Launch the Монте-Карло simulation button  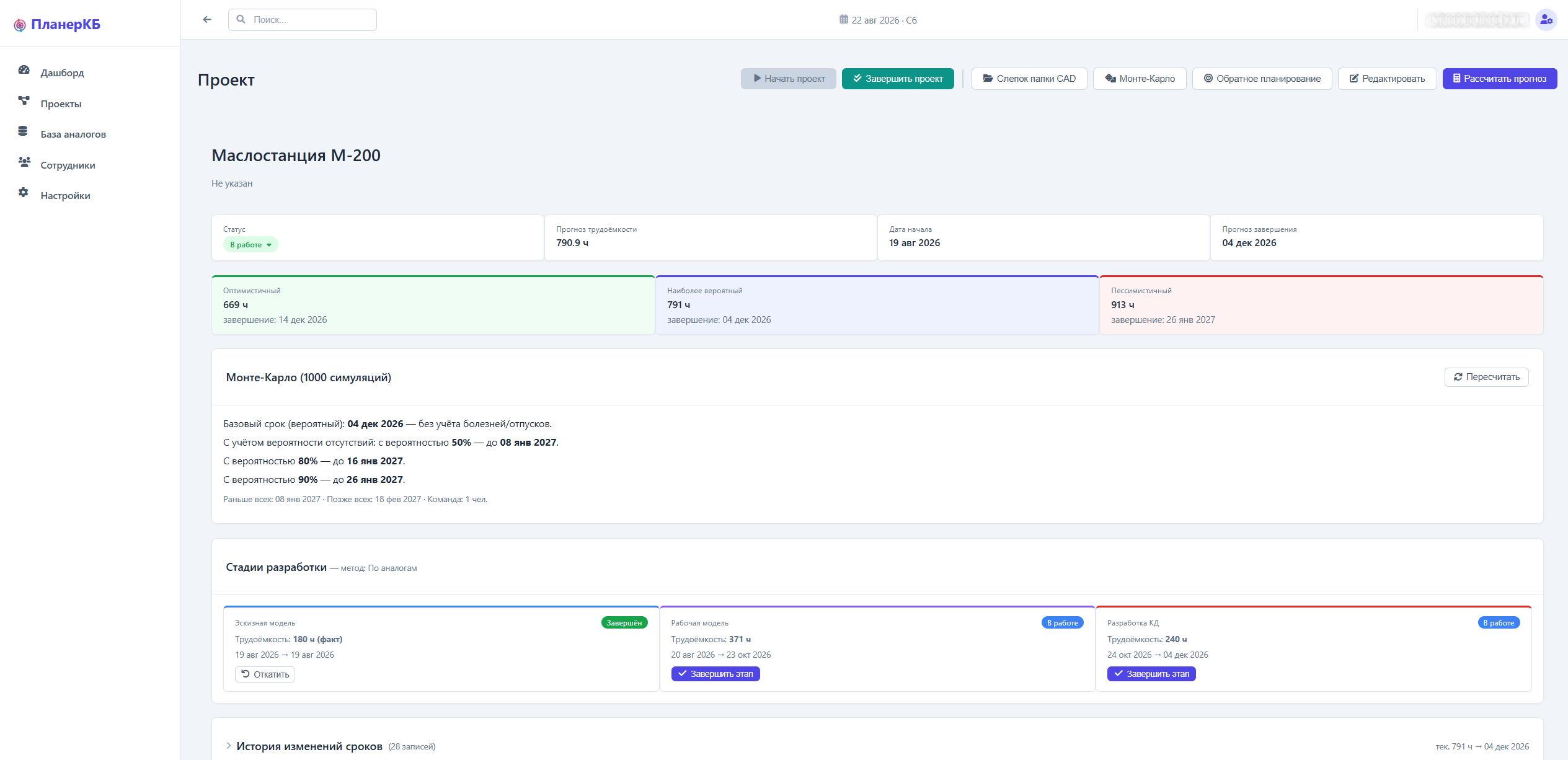tap(1140, 79)
